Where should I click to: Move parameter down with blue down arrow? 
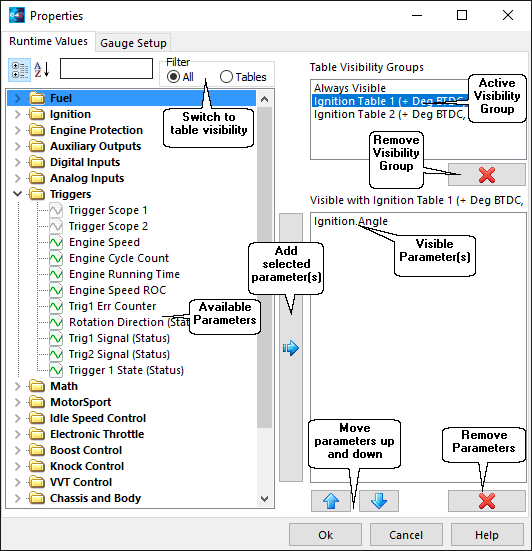pyautogui.click(x=379, y=501)
